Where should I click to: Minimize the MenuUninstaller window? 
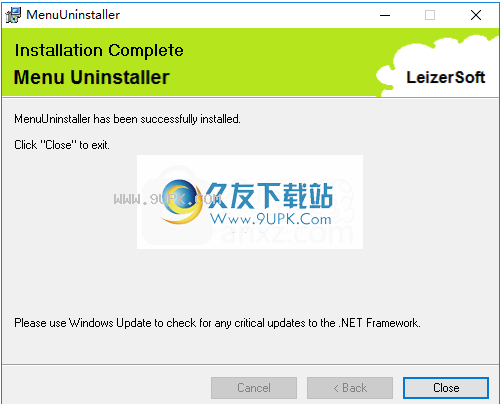[385, 15]
